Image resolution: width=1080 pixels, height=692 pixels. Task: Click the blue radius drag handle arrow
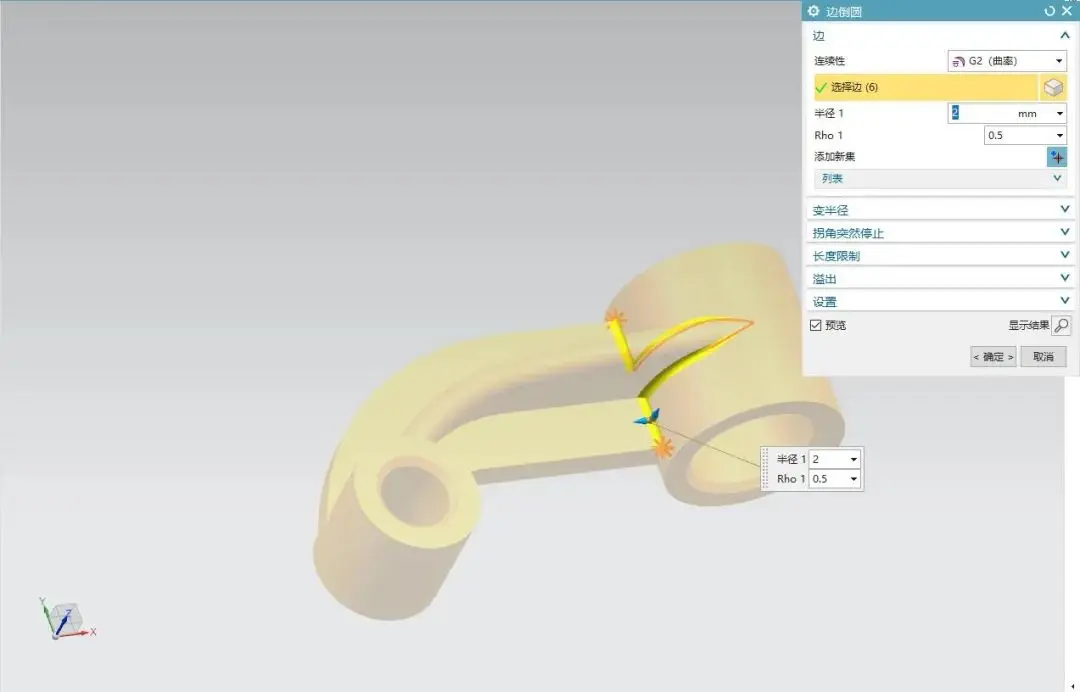(646, 418)
